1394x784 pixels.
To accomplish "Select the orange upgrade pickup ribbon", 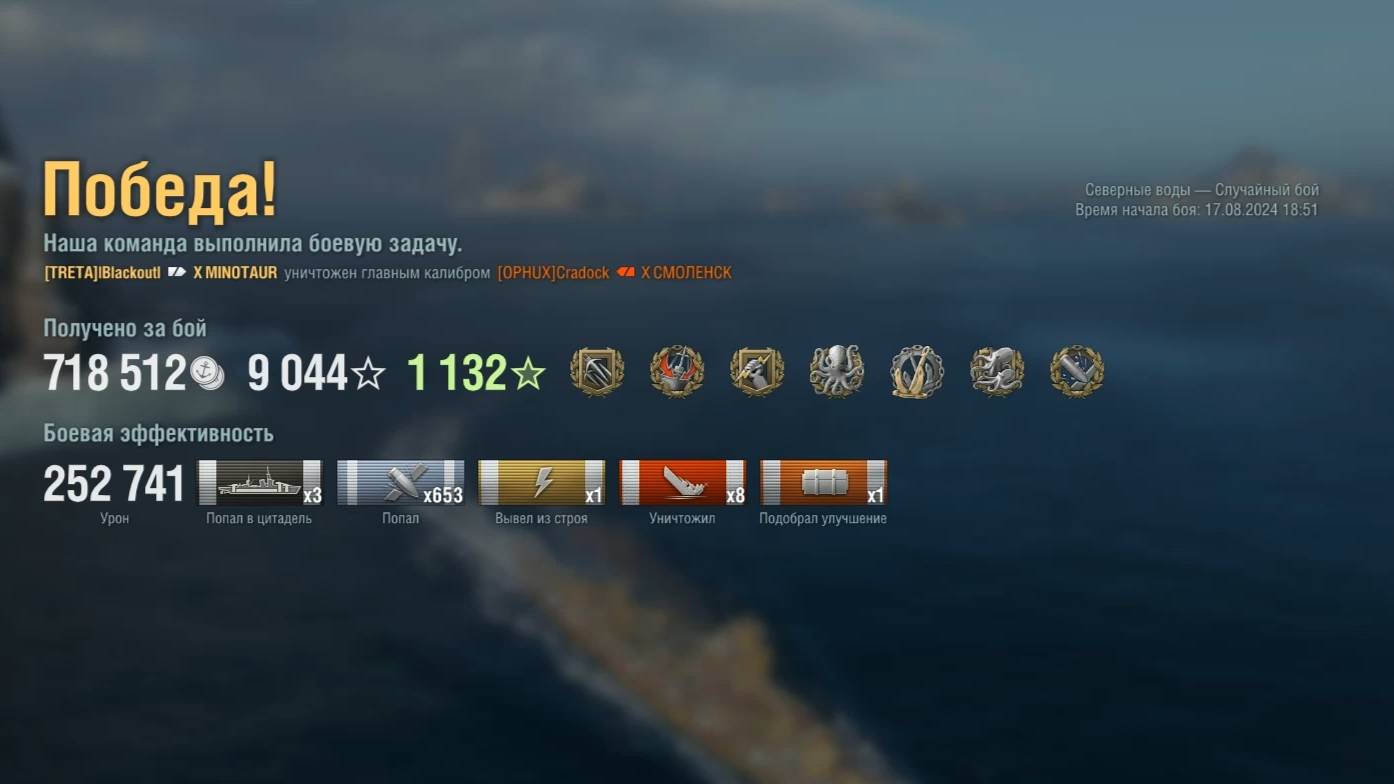I will click(x=823, y=483).
